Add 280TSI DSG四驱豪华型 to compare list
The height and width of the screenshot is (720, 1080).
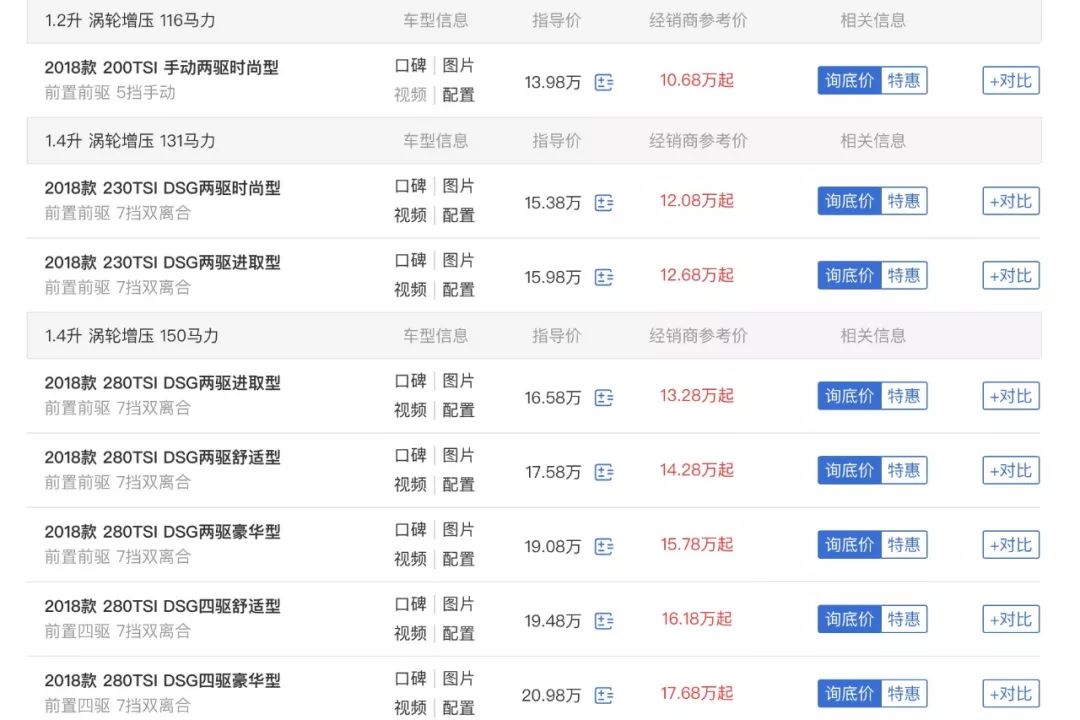click(1010, 693)
